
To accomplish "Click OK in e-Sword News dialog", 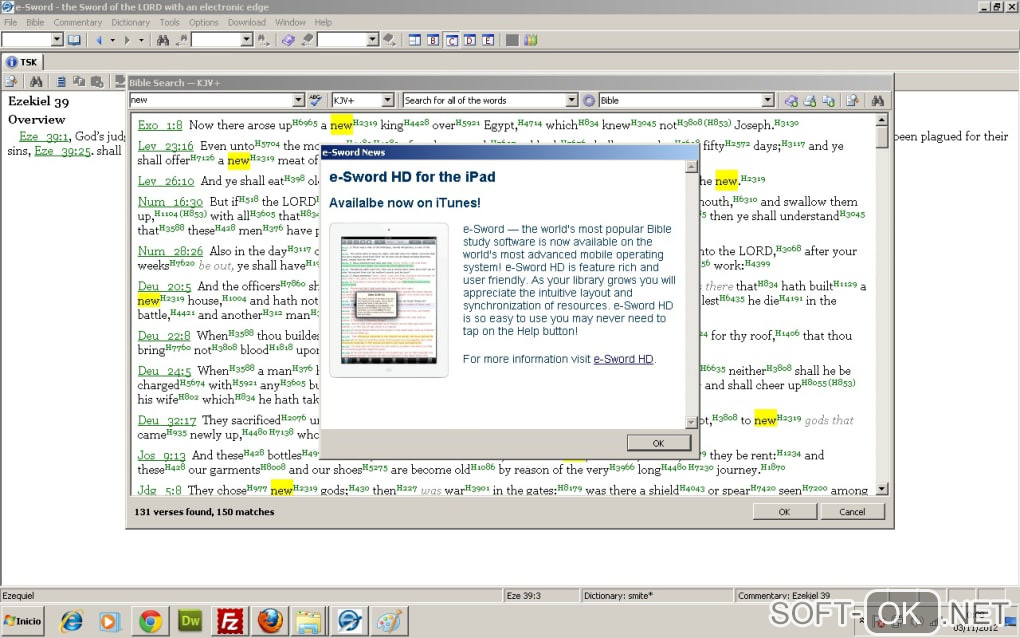I will tap(658, 443).
